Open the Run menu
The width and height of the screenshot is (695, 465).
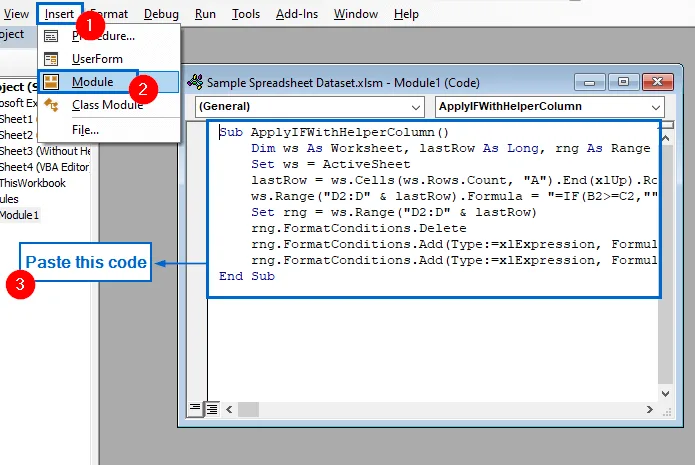[x=205, y=14]
